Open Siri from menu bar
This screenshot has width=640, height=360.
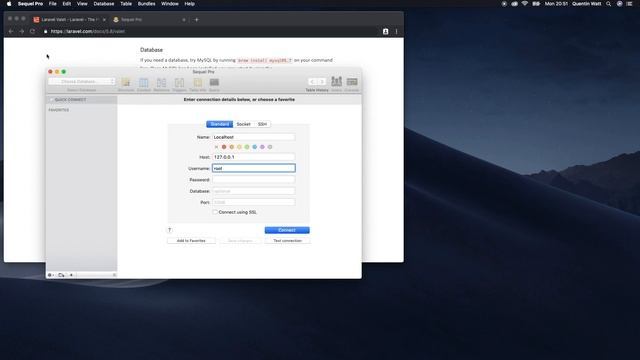pyautogui.click(x=619, y=4)
